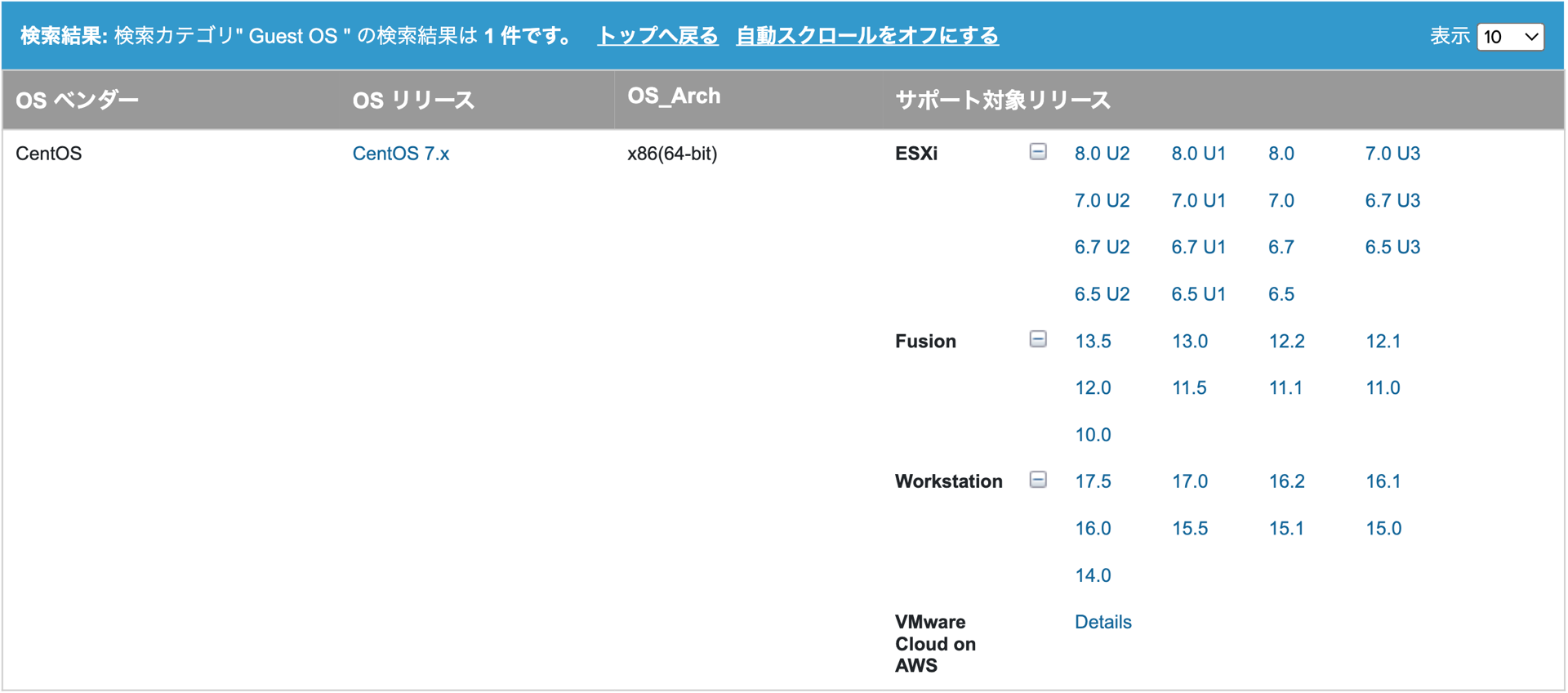Screen dimensions: 1568x693
Task: Select the x86(64-bit) architecture cell
Action: [672, 154]
